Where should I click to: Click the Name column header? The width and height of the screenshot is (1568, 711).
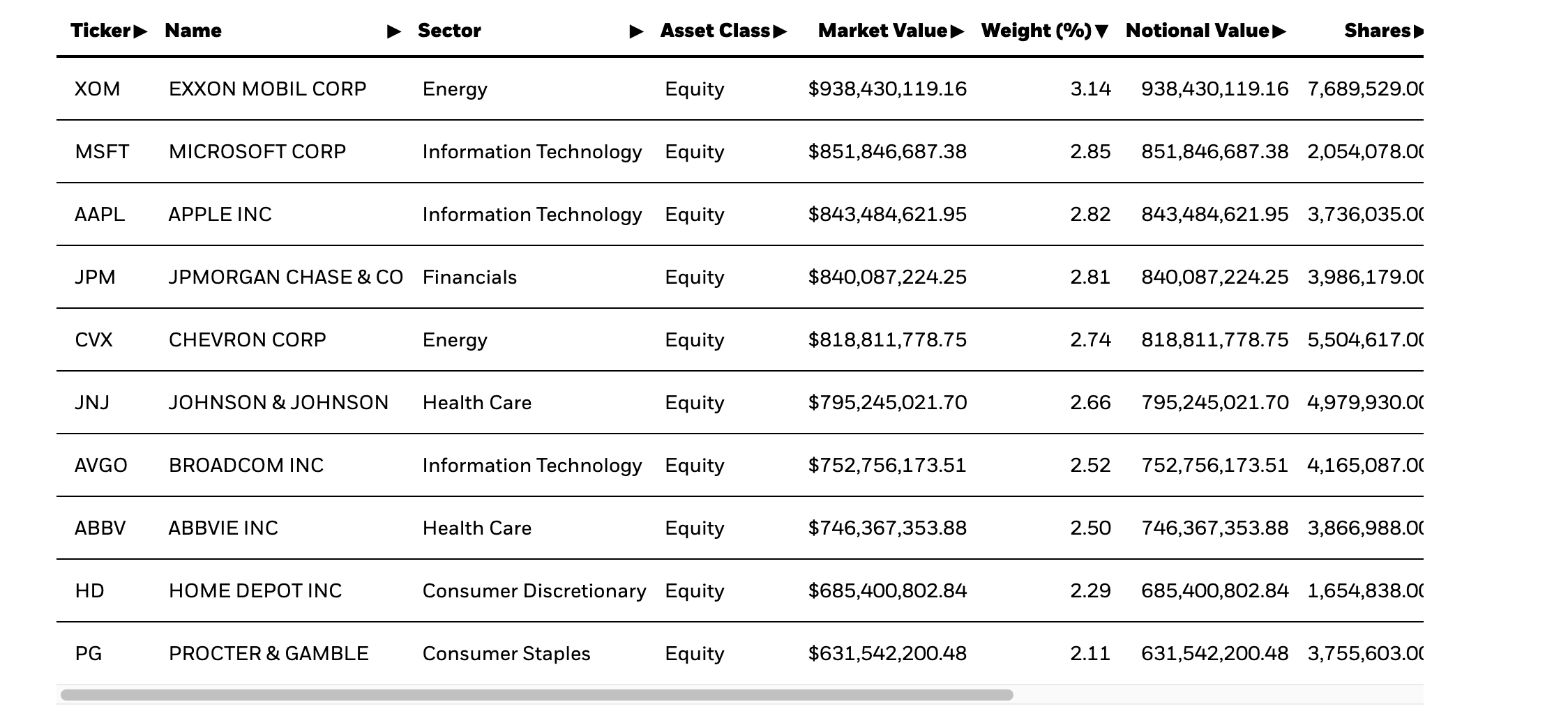pos(193,31)
